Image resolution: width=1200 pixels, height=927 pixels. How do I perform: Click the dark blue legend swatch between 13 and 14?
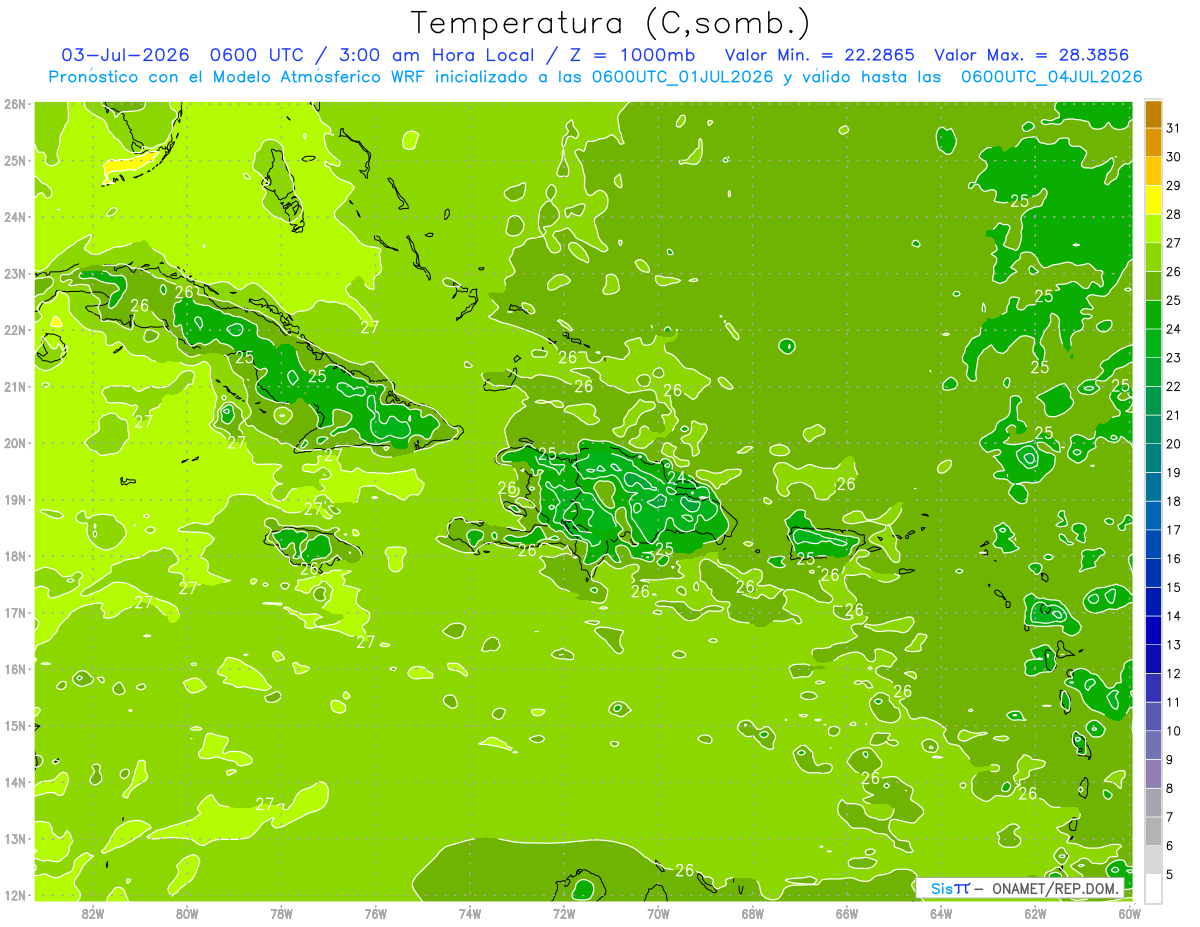pyautogui.click(x=1153, y=630)
